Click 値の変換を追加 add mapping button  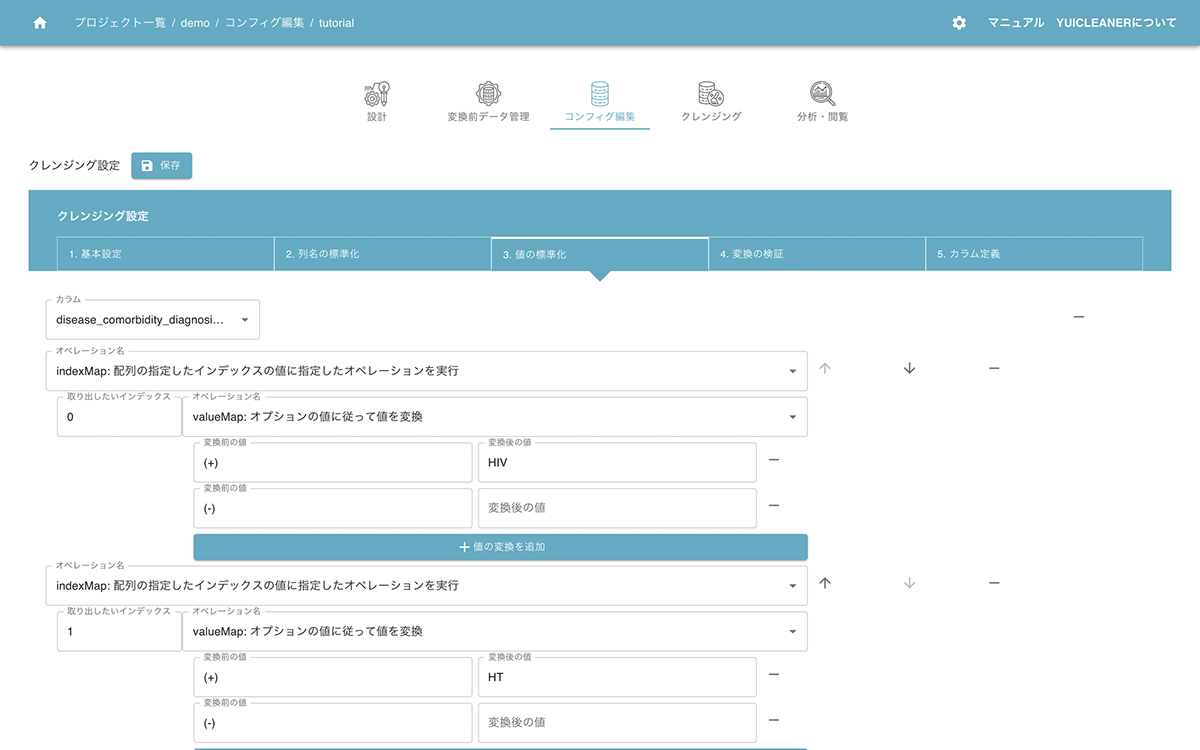tap(500, 547)
